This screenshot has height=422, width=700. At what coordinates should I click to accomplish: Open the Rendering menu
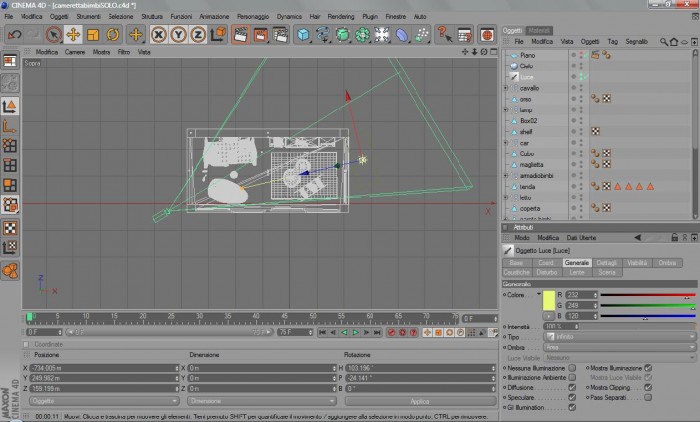[x=341, y=17]
